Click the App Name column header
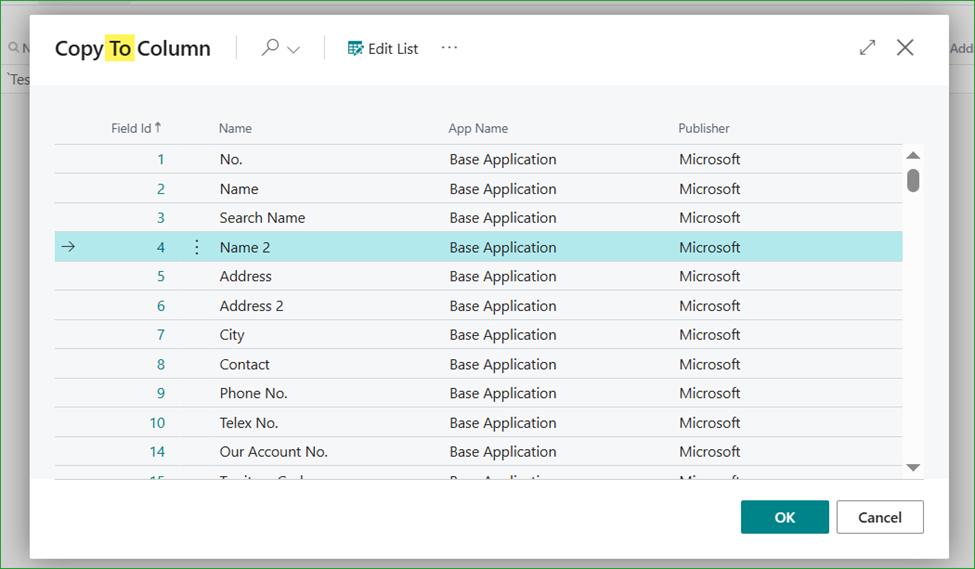The width and height of the screenshot is (975, 569). (478, 128)
